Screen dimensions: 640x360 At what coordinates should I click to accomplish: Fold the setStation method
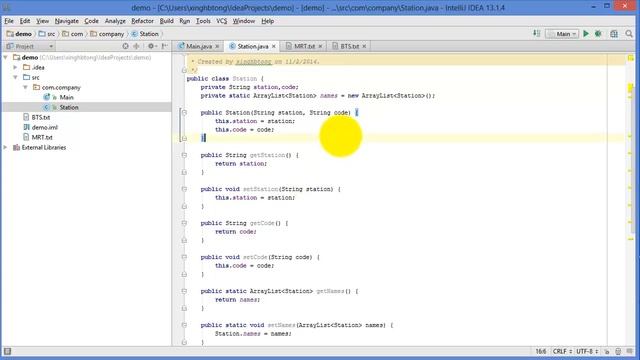[184, 189]
